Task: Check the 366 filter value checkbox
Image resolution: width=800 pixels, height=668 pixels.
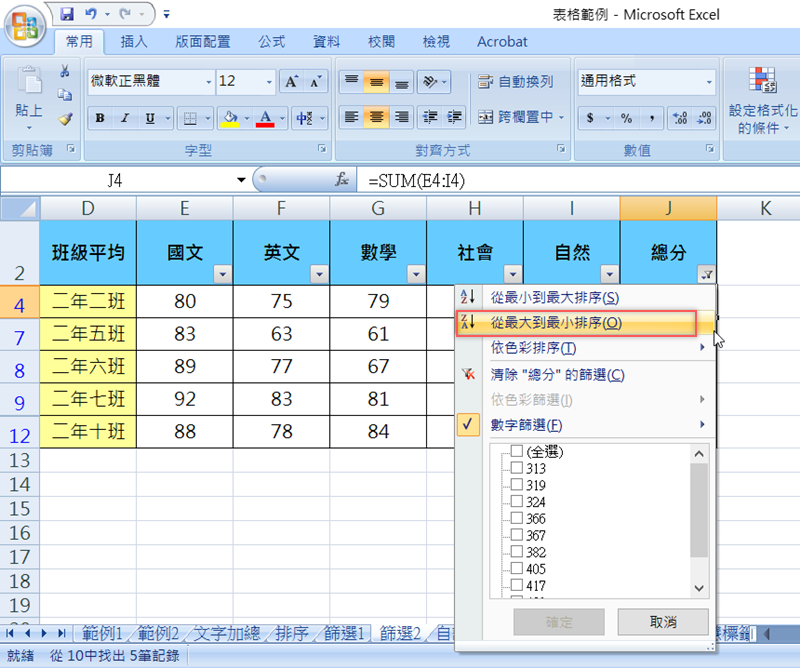Action: (516, 519)
